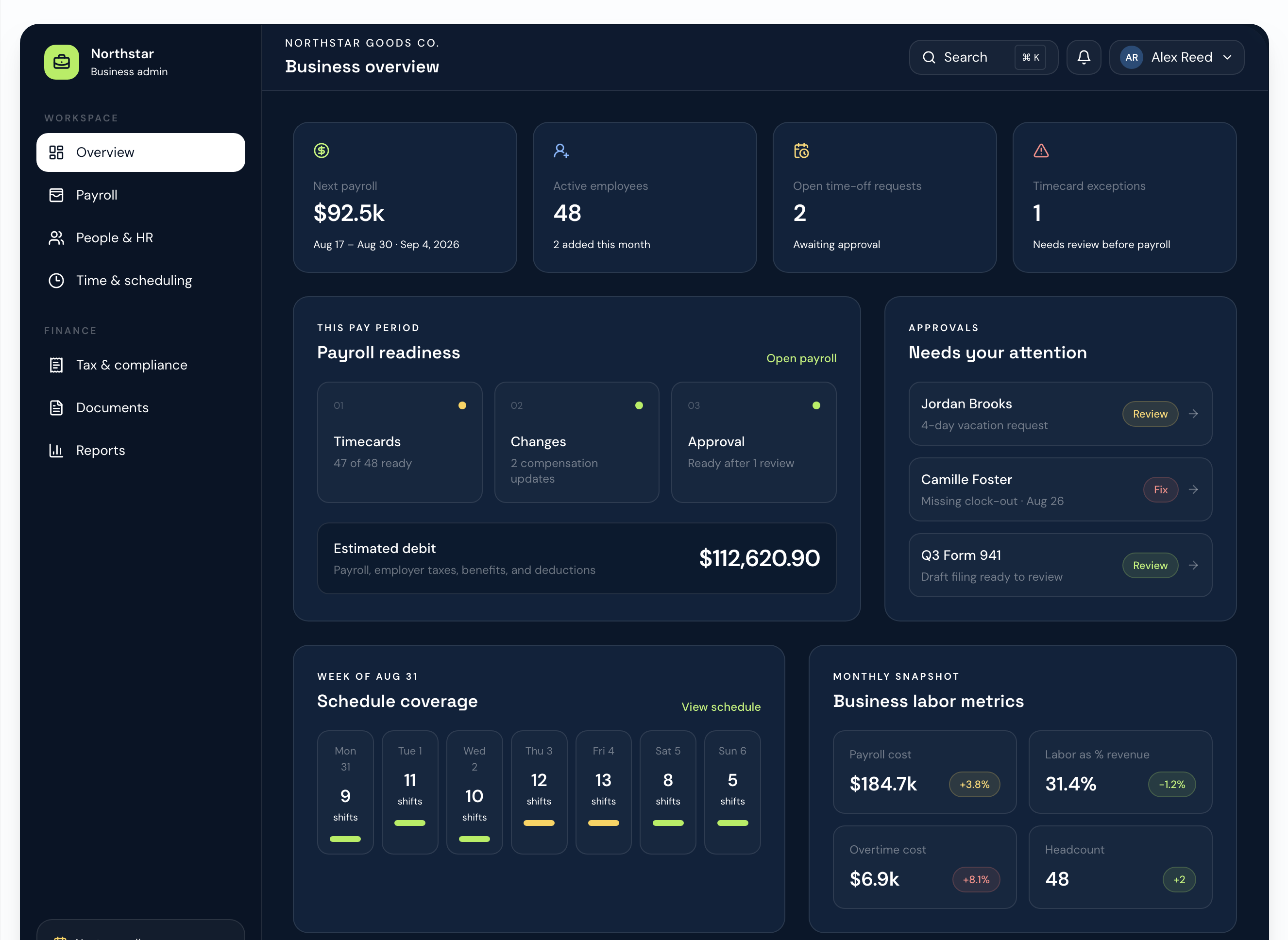Click Review for Jordan Brooks vacation request
This screenshot has height=940, width=1288.
(x=1150, y=414)
